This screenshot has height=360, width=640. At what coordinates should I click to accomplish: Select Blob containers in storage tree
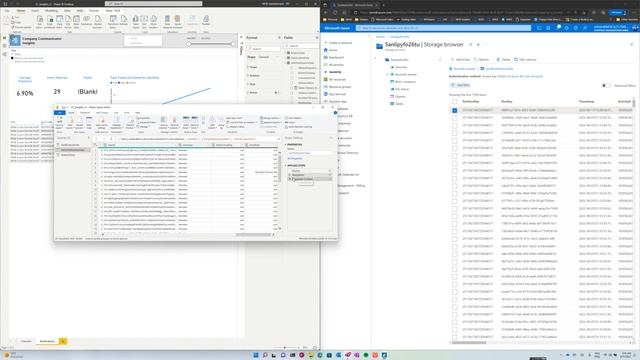point(402,82)
